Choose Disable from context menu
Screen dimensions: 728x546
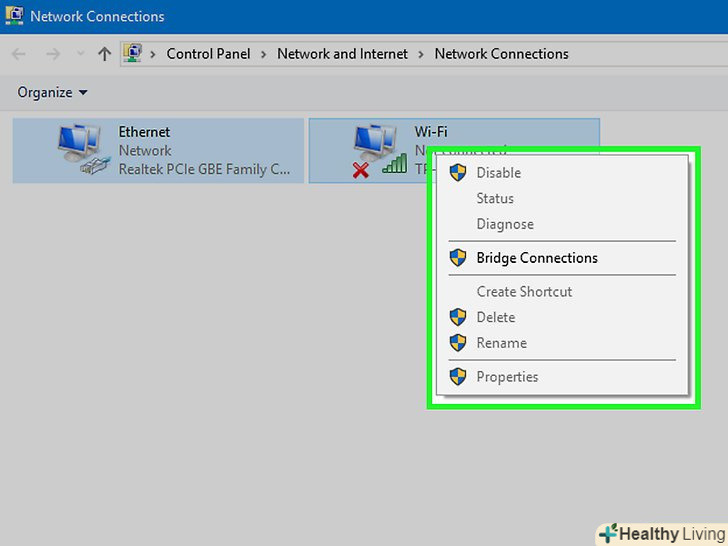pos(562,173)
